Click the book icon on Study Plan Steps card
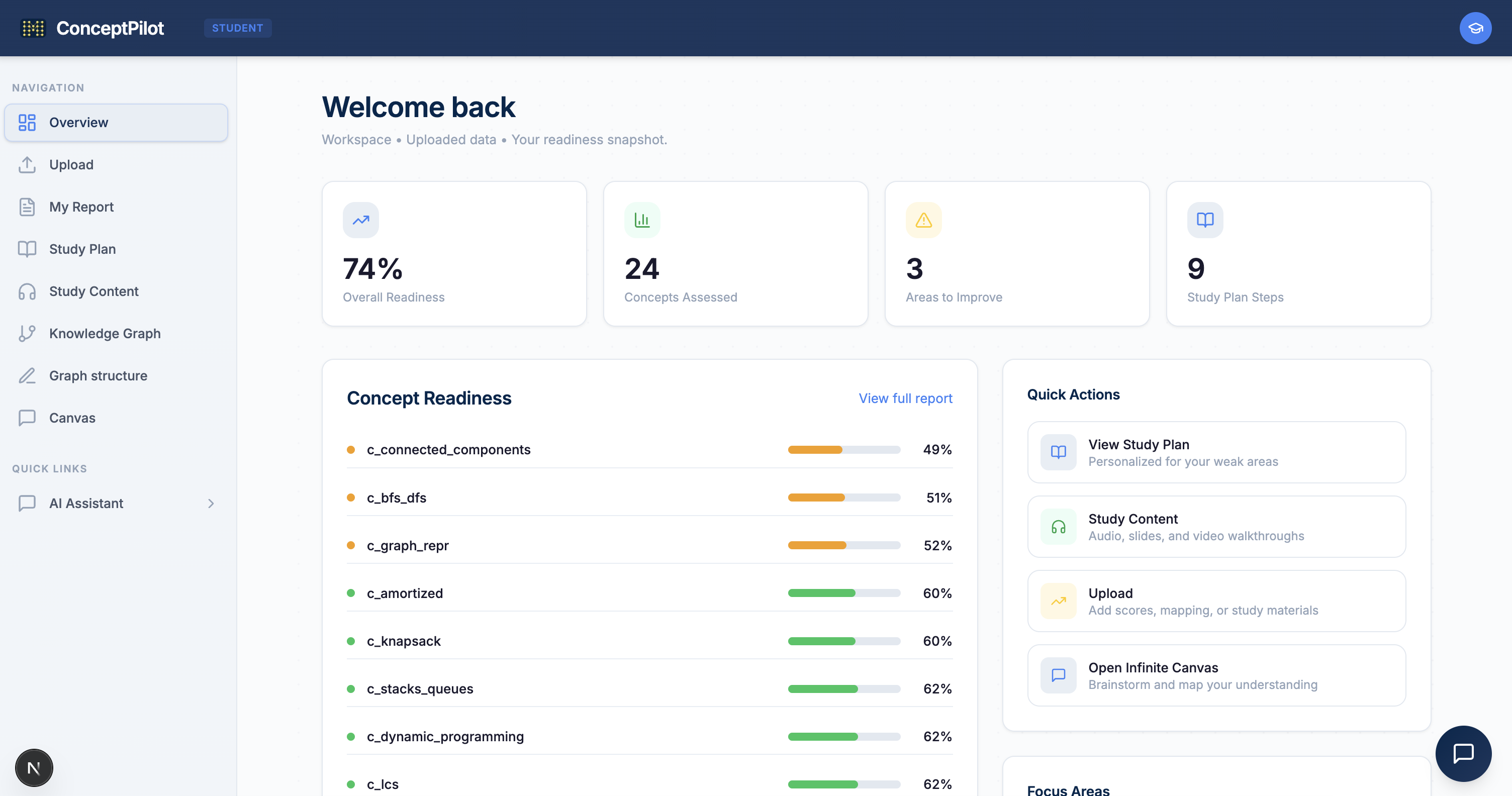 (1204, 220)
